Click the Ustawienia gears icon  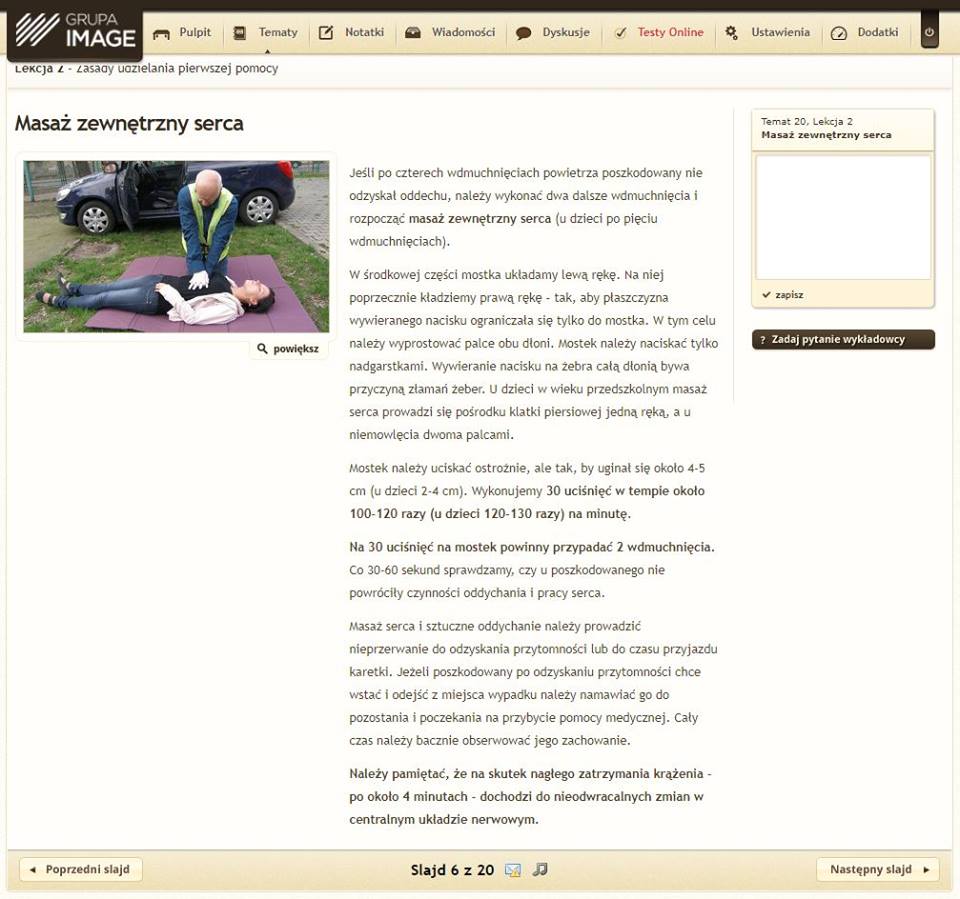[x=731, y=32]
